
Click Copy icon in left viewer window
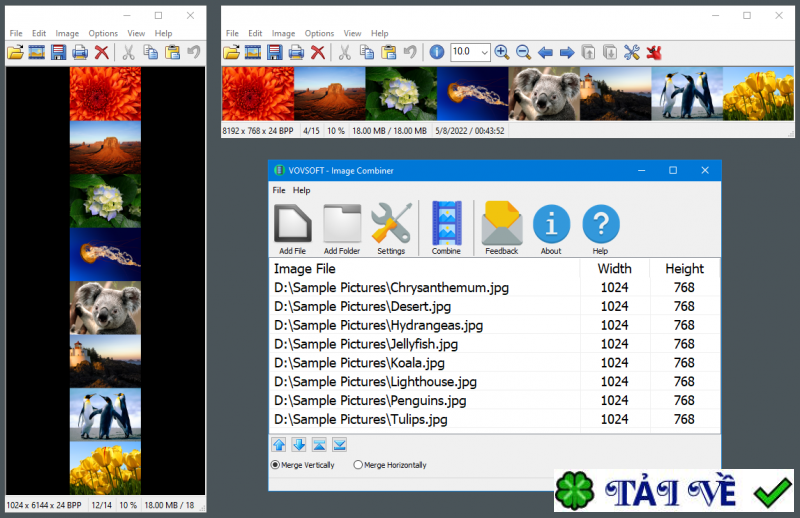pyautogui.click(x=151, y=52)
